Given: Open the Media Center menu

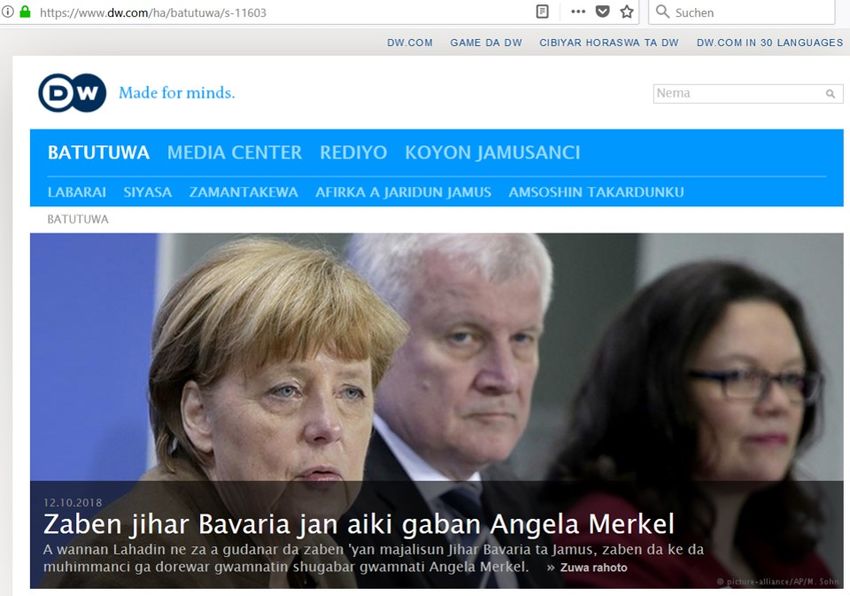Looking at the screenshot, I should click(234, 153).
